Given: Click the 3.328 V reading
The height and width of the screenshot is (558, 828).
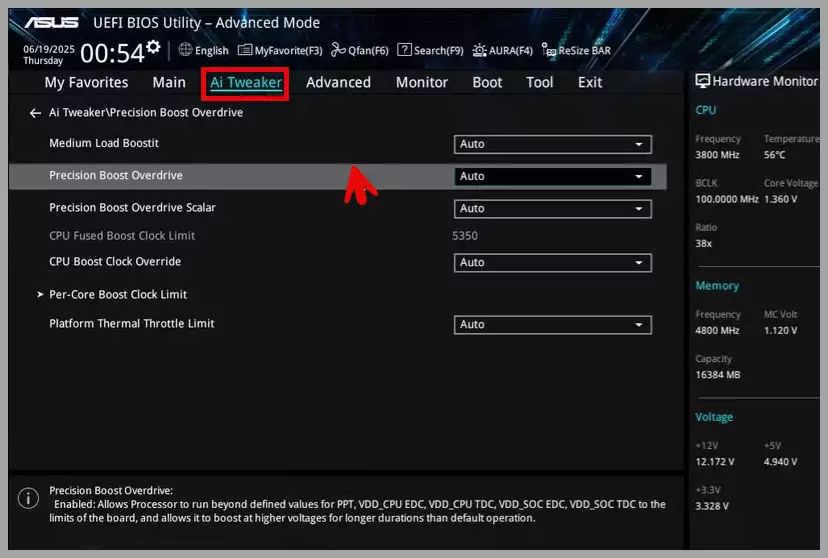Looking at the screenshot, I should coord(712,506).
